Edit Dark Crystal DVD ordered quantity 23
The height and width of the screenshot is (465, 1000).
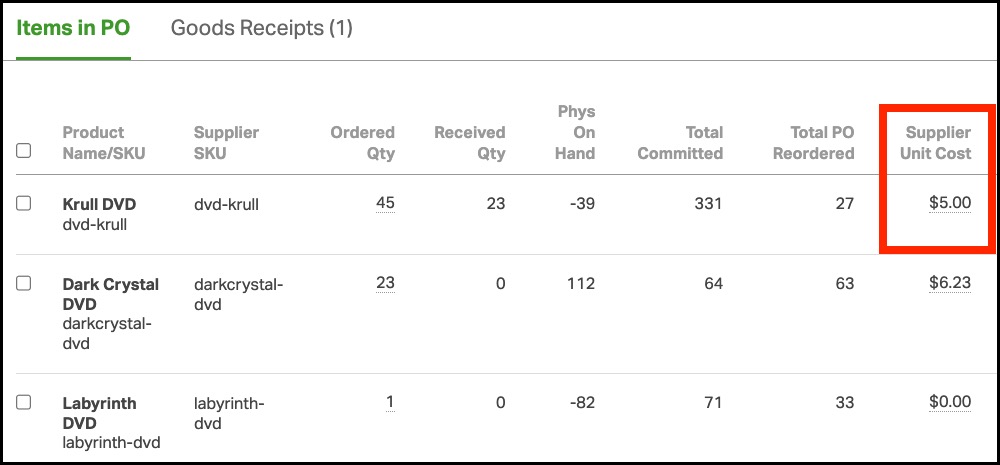[385, 283]
